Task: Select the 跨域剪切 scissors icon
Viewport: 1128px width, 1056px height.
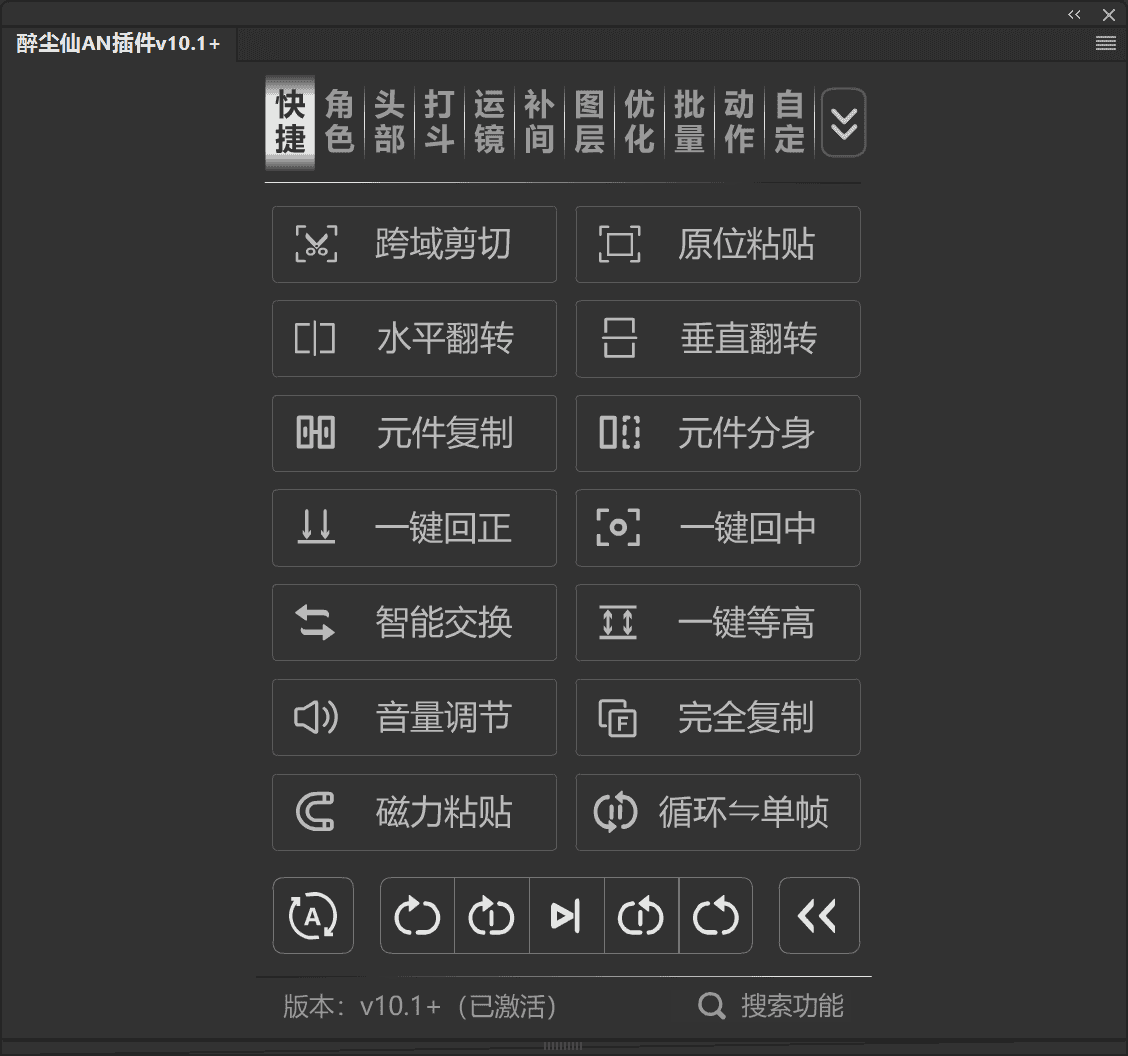Action: 314,244
